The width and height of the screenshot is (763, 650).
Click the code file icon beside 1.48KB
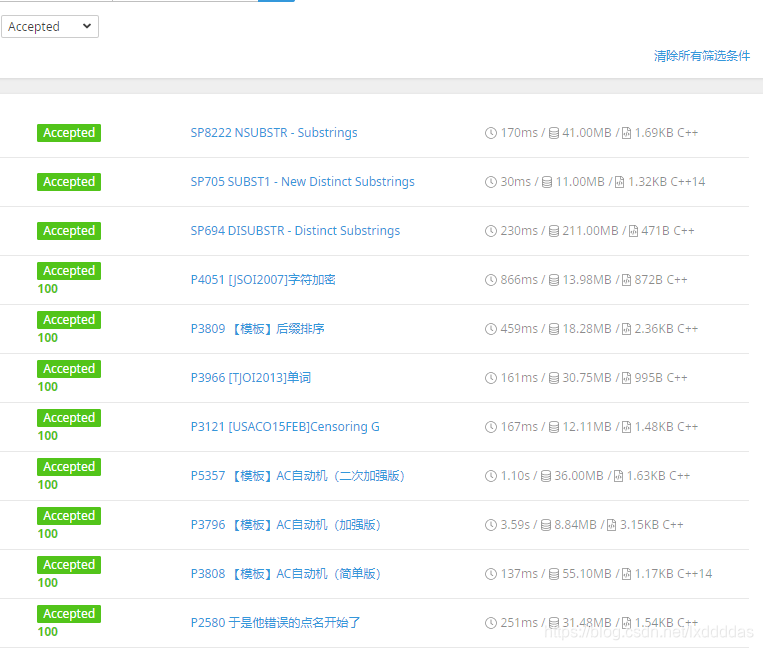(x=626, y=427)
